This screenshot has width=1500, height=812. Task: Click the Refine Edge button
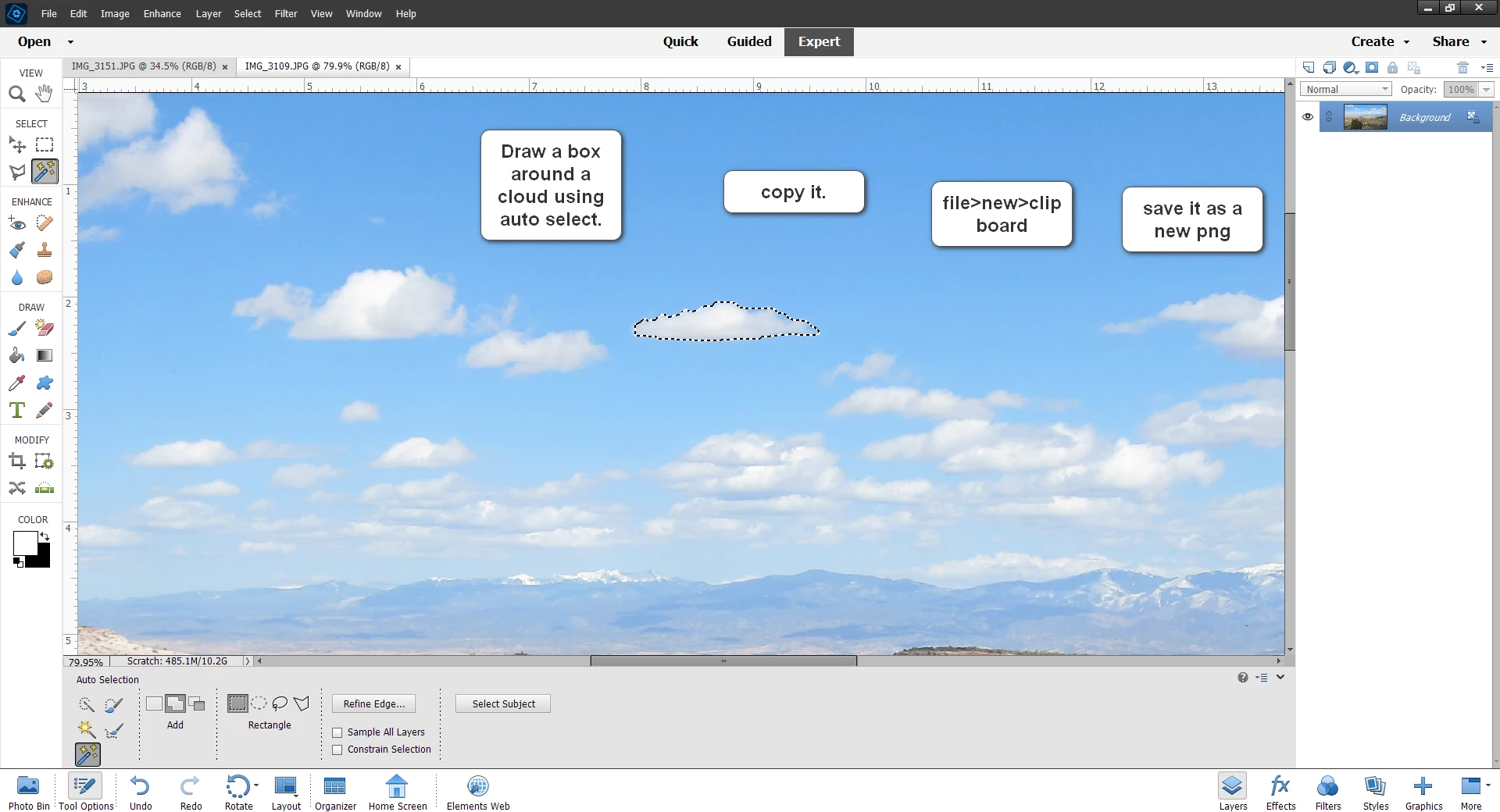tap(374, 704)
